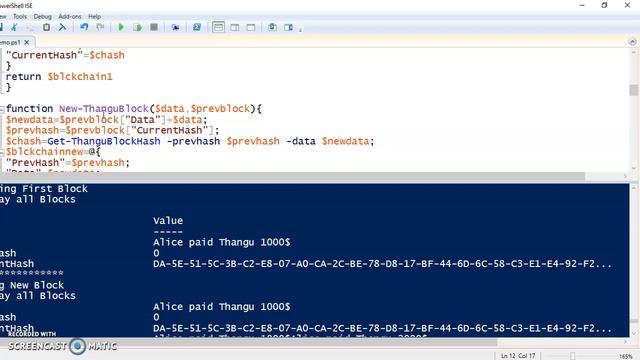This screenshot has width=640, height=360.
Task: Open the Help menu
Action: pyautogui.click(x=94, y=16)
